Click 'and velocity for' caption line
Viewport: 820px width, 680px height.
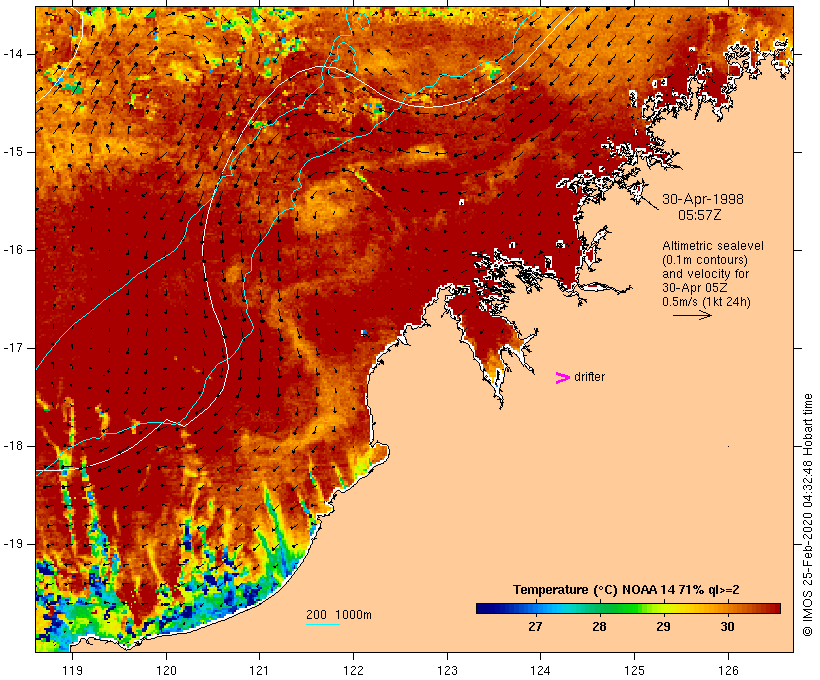click(x=705, y=274)
